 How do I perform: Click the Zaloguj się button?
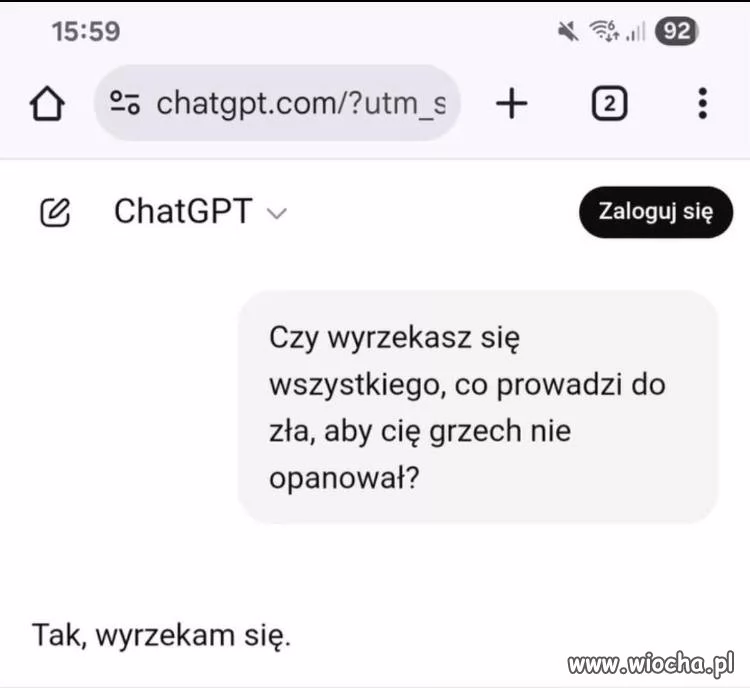click(656, 212)
